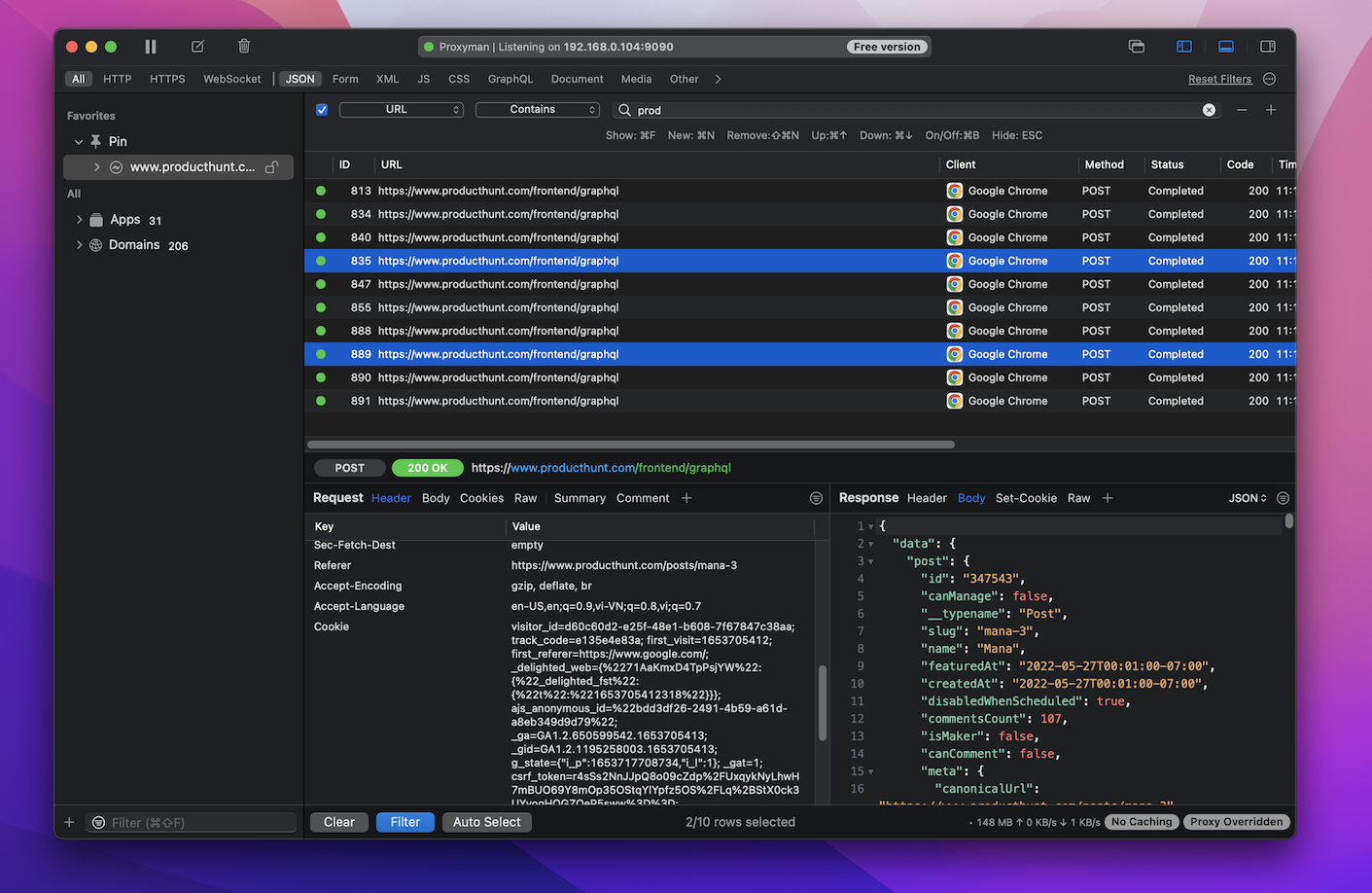The height and width of the screenshot is (893, 1372).
Task: Toggle the Proxy Overridden status pill
Action: (1237, 822)
